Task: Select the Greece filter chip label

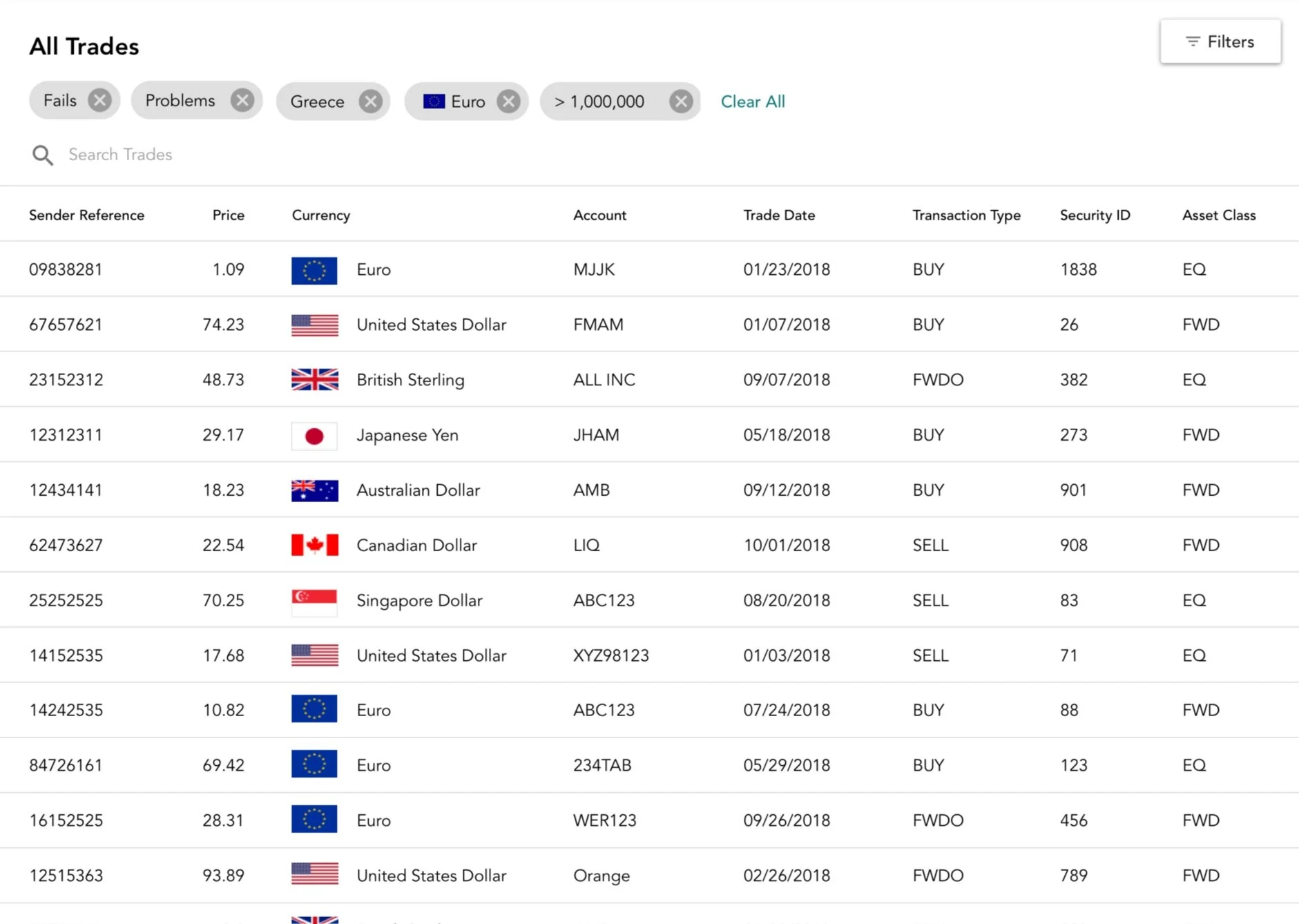Action: point(317,102)
